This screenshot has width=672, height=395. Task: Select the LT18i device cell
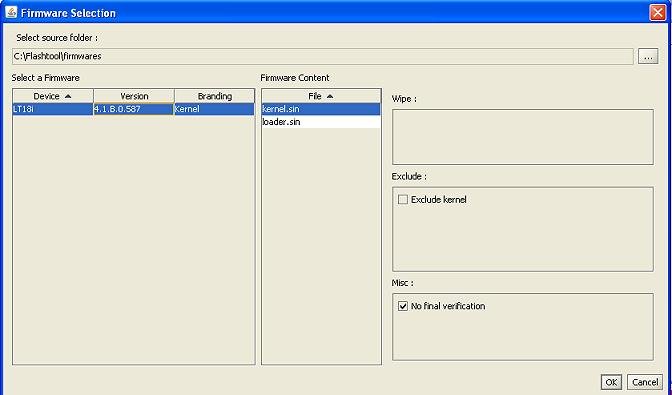(53, 109)
